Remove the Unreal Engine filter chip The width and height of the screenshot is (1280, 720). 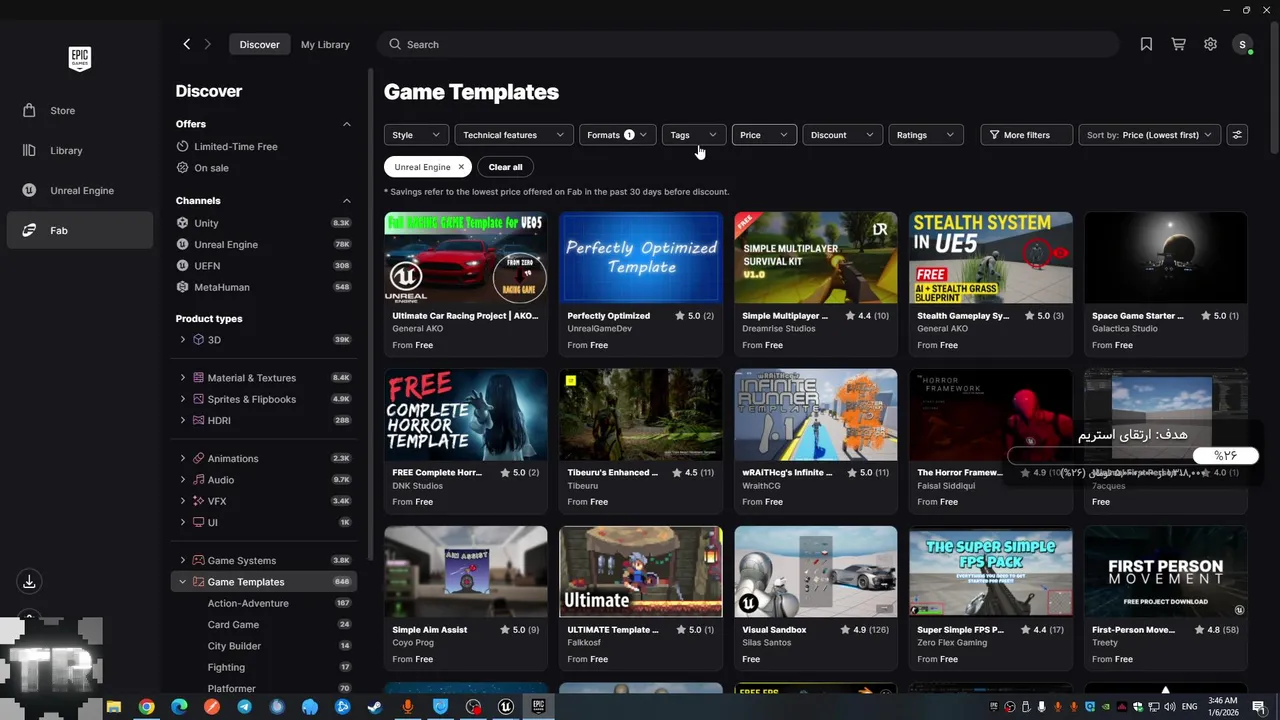tap(461, 167)
